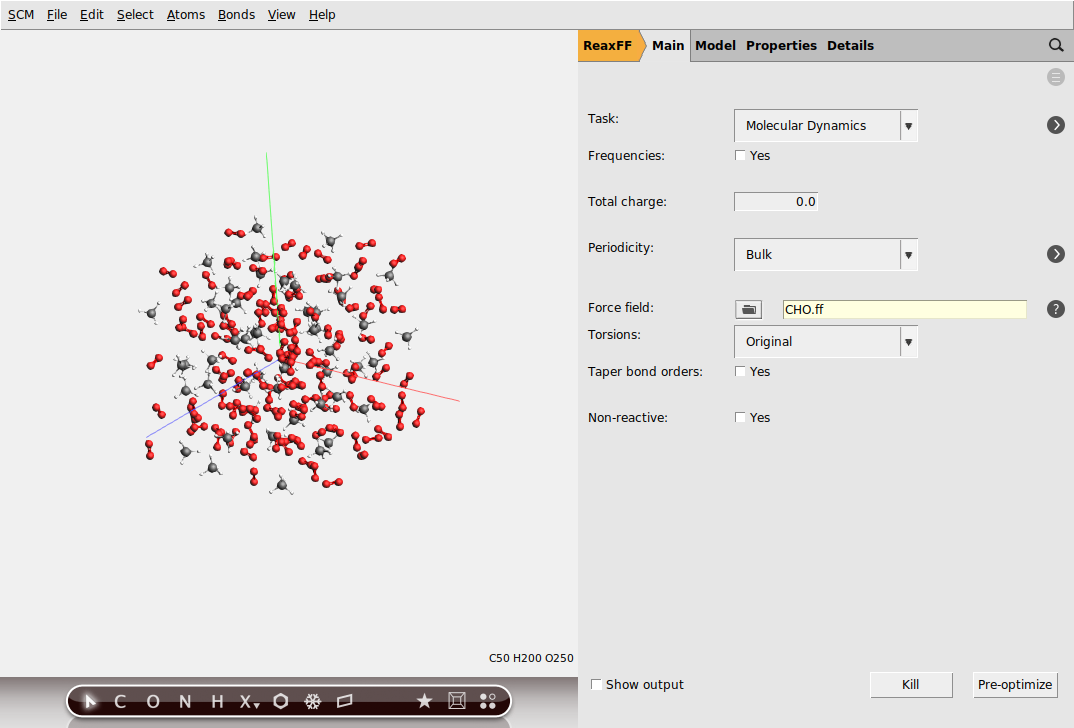Screen dimensions: 1074x728
Task: Open the Atoms menu
Action: [186, 14]
